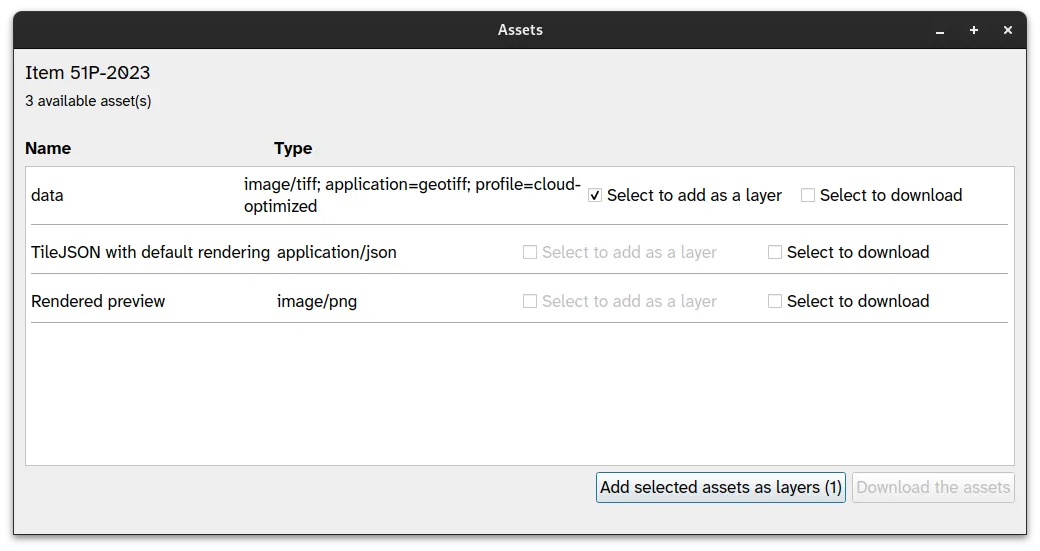Enable download for TileJSON with default rendering
The width and height of the screenshot is (1040, 551).
click(775, 253)
